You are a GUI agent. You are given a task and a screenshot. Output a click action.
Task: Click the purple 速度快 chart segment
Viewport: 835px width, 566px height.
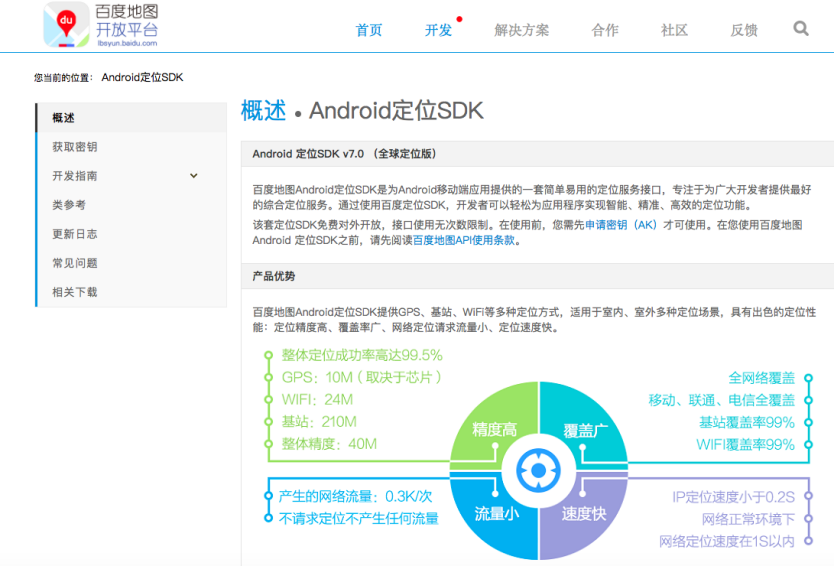584,513
